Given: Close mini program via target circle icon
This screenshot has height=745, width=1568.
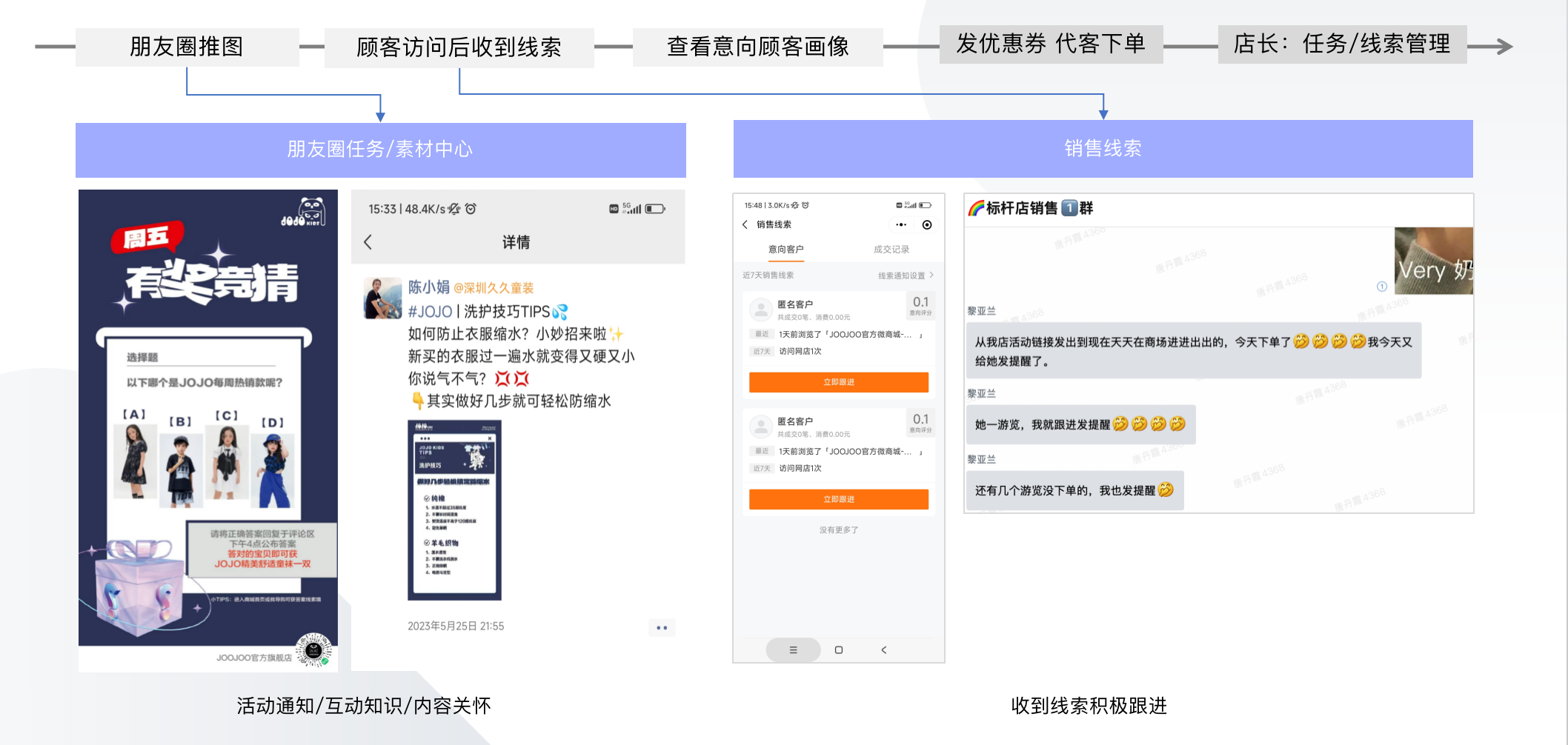Looking at the screenshot, I should (x=927, y=224).
